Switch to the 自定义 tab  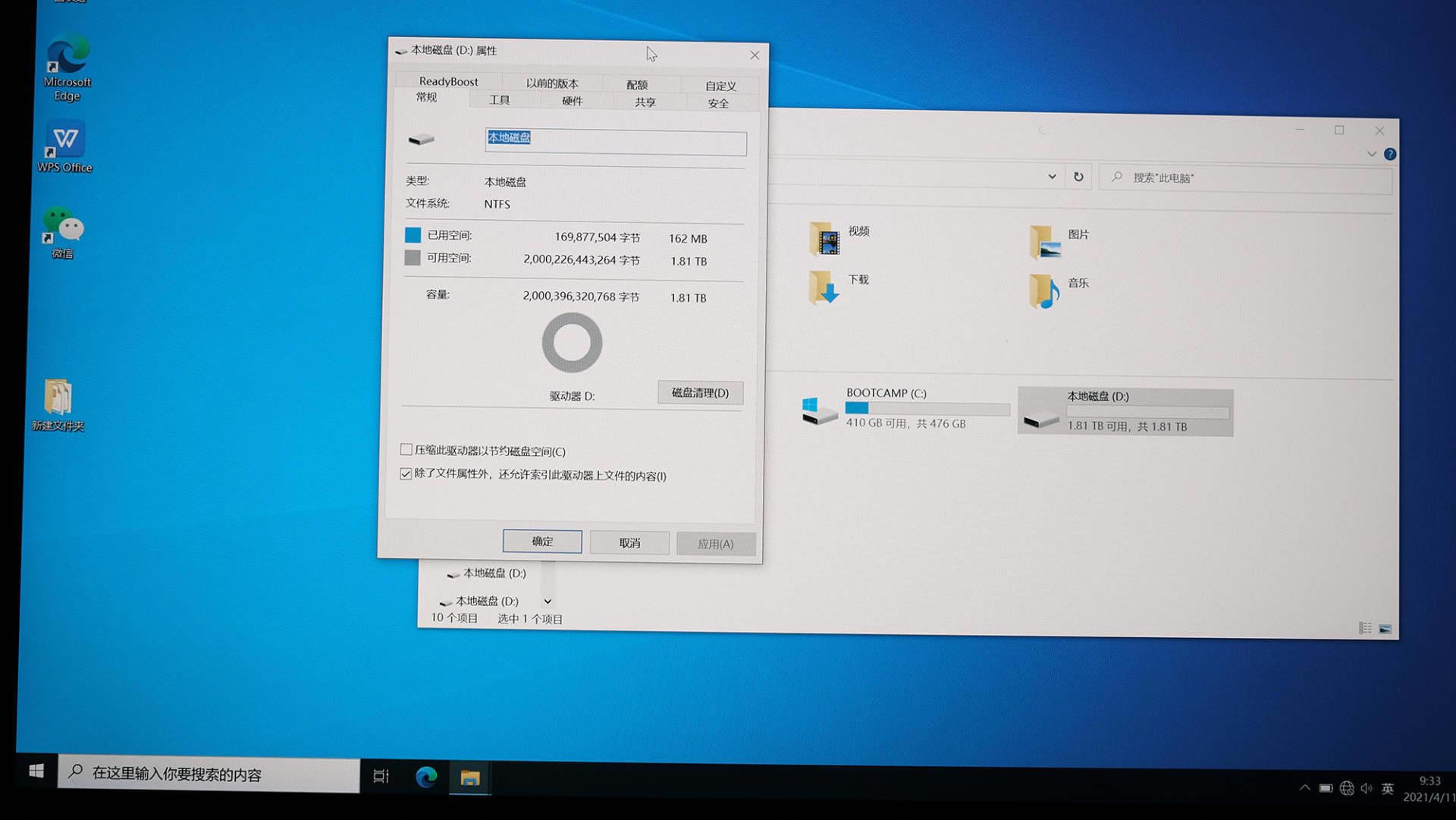(720, 86)
